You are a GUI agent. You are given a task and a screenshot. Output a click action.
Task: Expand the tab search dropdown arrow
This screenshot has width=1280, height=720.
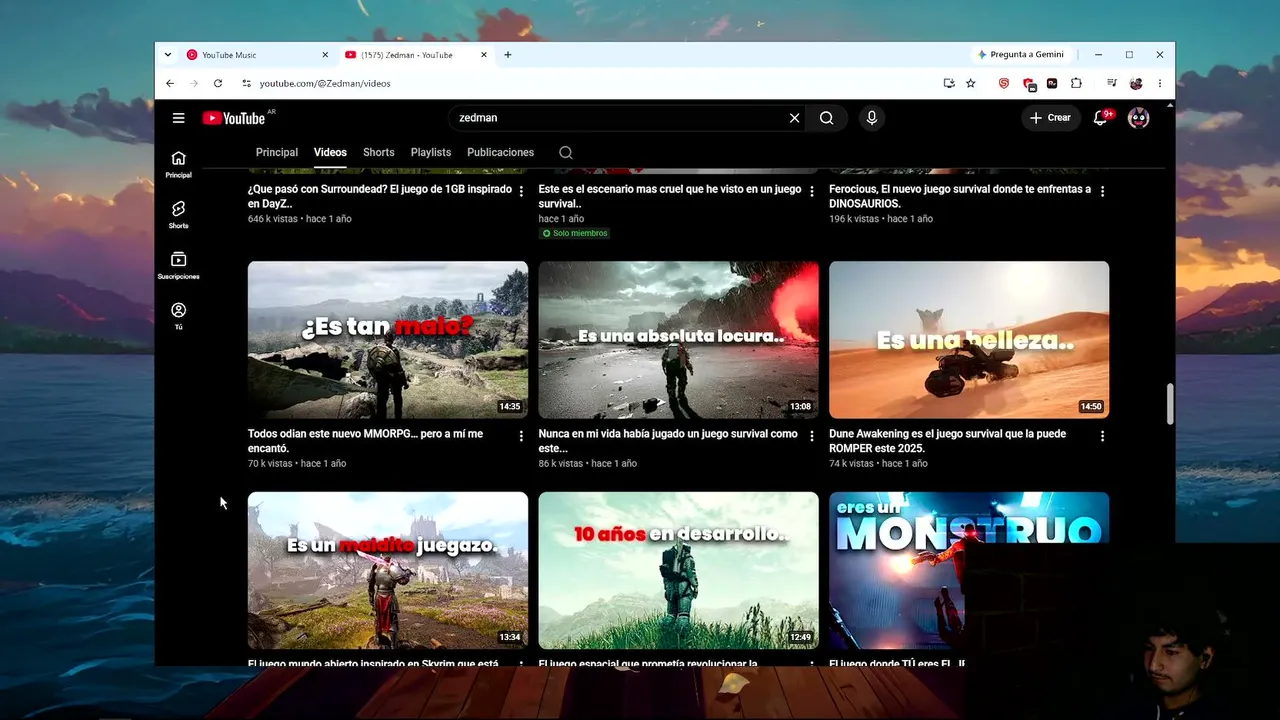coord(168,55)
